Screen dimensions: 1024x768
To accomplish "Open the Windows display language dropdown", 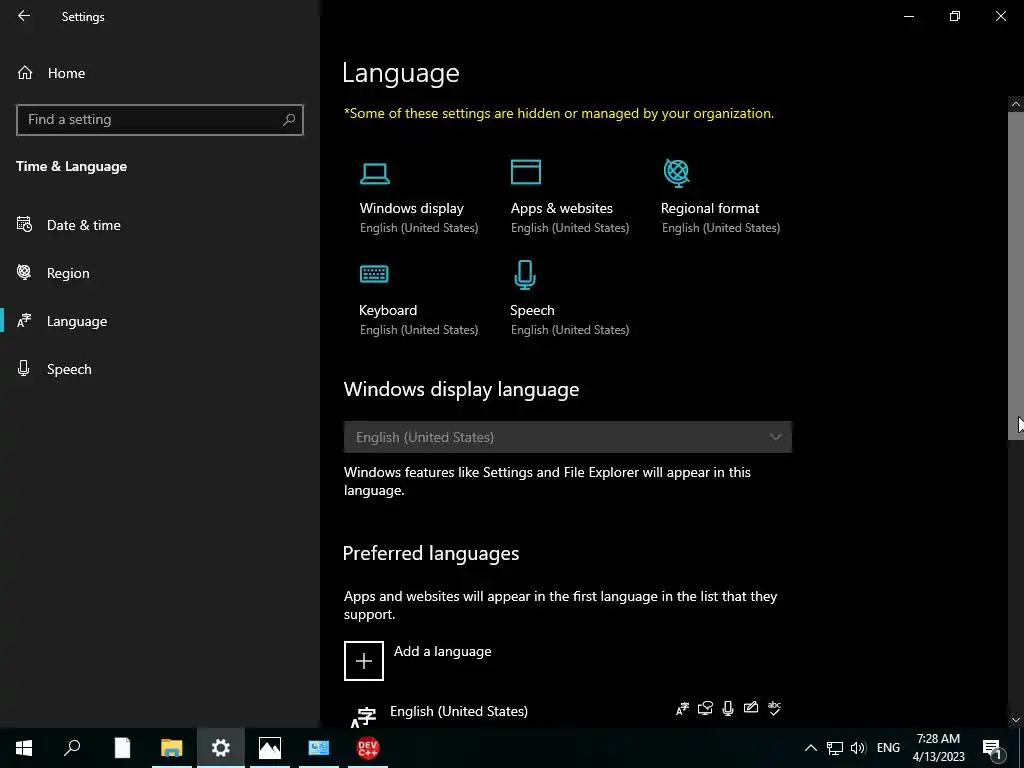I will (568, 437).
